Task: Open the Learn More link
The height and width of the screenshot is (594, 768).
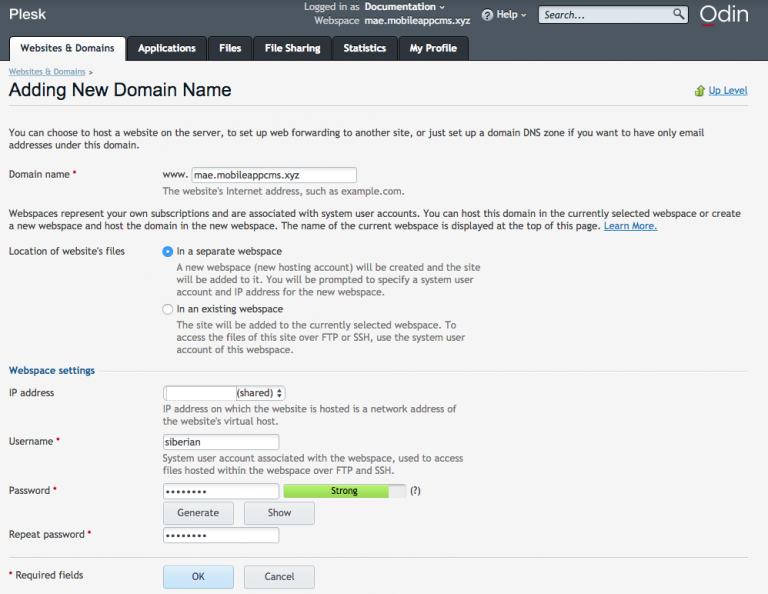Action: [x=630, y=226]
